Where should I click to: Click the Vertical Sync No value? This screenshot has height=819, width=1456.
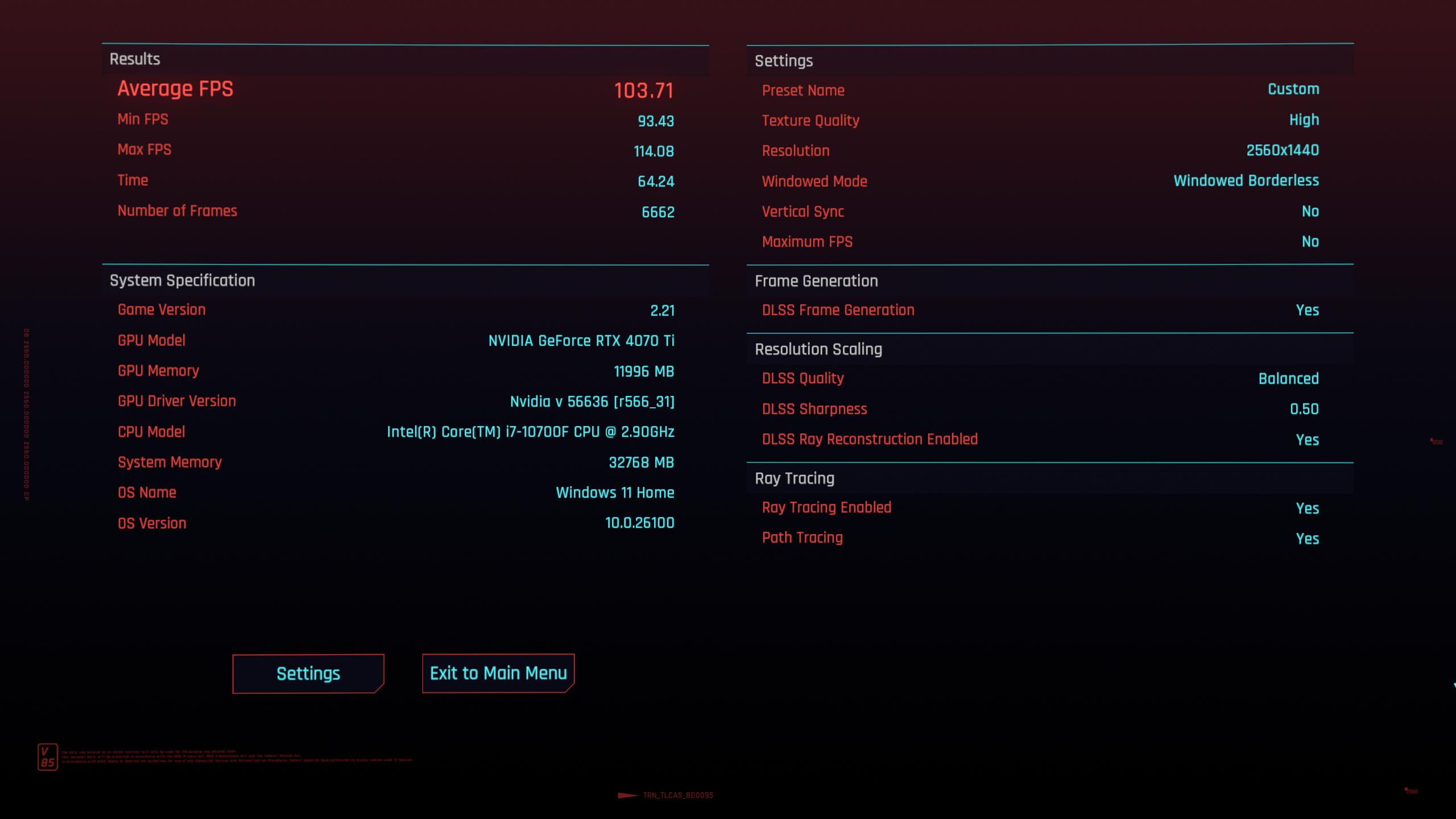click(x=1310, y=212)
